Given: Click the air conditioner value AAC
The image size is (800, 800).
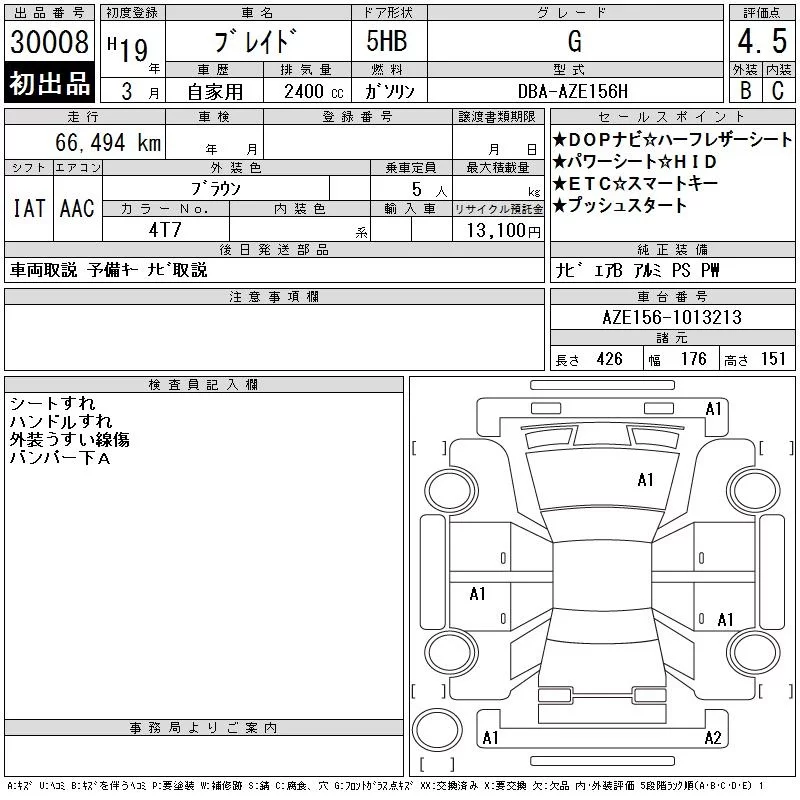Looking at the screenshot, I should [77, 208].
